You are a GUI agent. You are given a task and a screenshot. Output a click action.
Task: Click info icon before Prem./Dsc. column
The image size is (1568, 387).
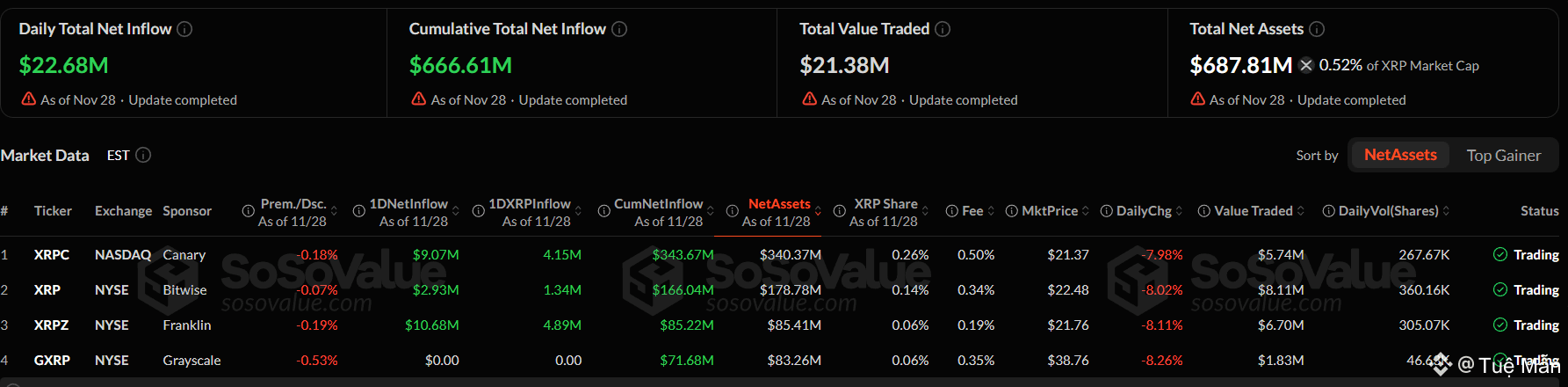click(249, 211)
